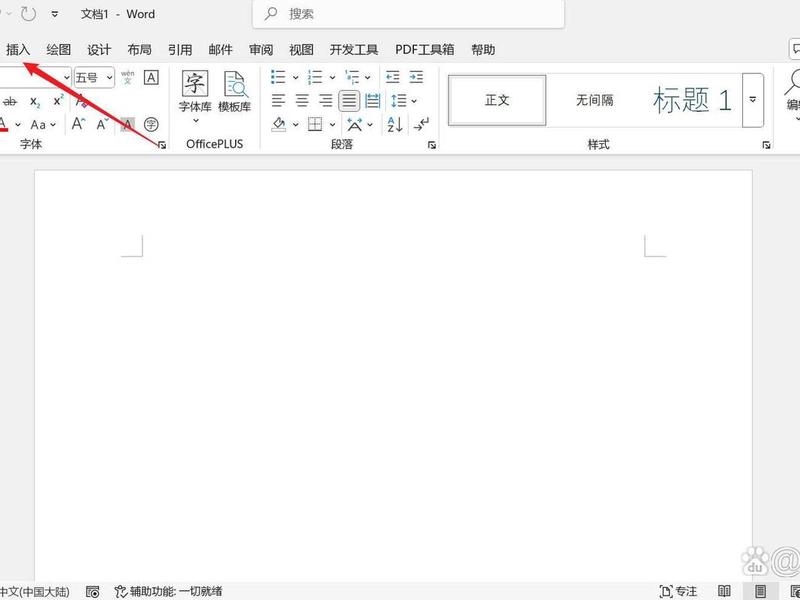800x600 pixels.
Task: Open the 视图 tab
Action: coord(301,49)
